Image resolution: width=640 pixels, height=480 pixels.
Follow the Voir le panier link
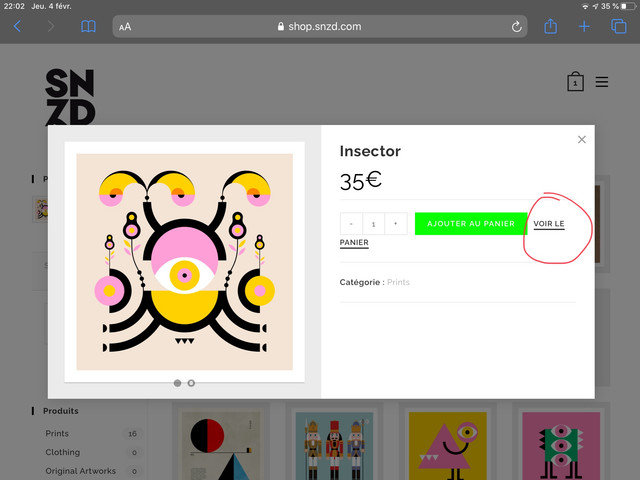[549, 224]
